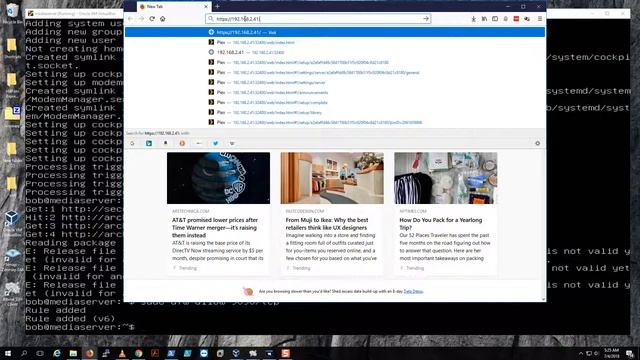Viewport: 640px width, 360px height.
Task: Open the Firefox downloads icon
Action: pos(473,19)
